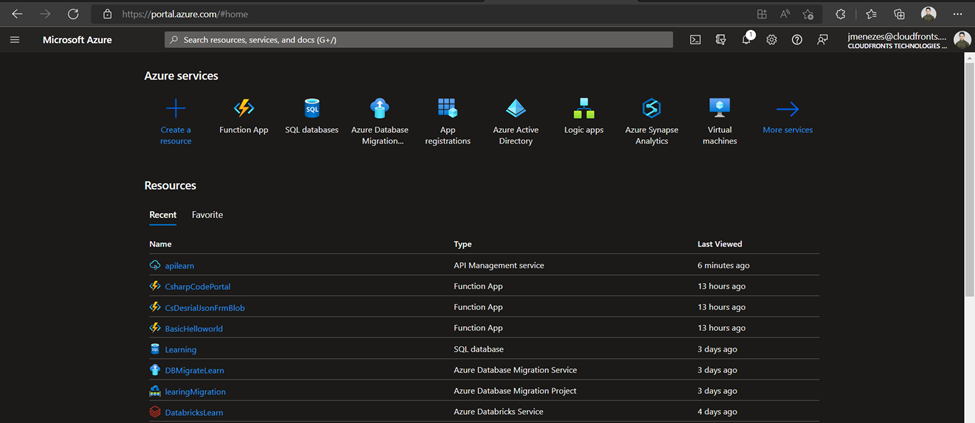The image size is (975, 423).
Task: Switch to the Favorite resources tab
Action: (x=207, y=215)
